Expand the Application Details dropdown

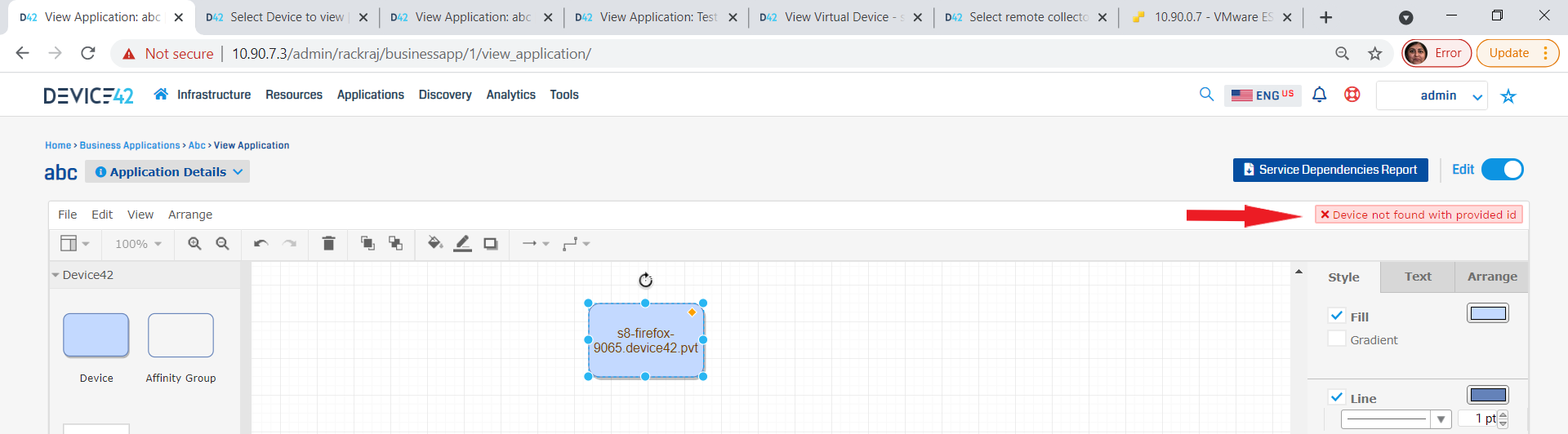point(168,172)
